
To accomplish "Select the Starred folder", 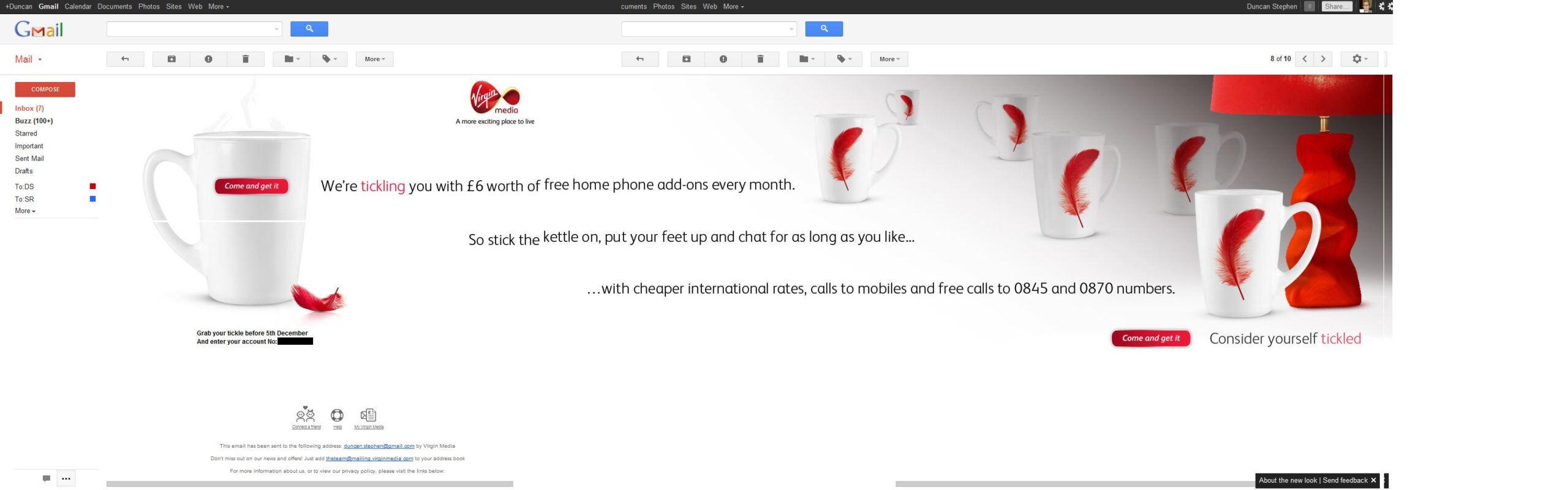I will point(26,134).
